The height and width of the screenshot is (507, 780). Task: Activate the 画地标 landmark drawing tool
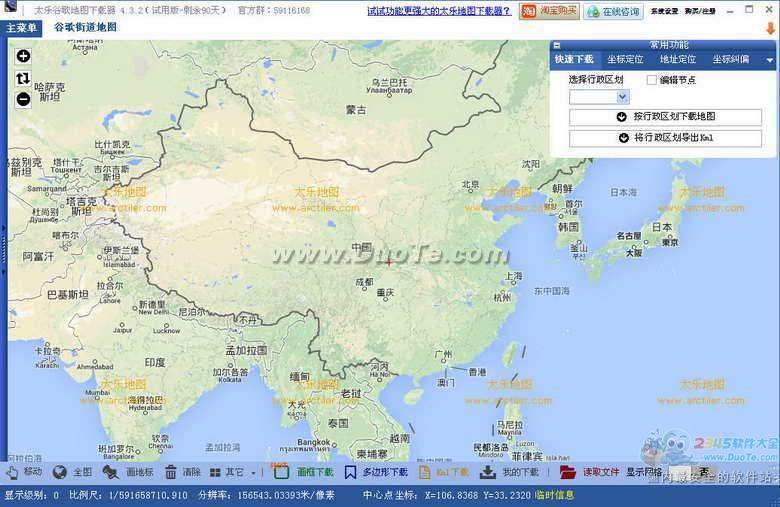[x=128, y=472]
